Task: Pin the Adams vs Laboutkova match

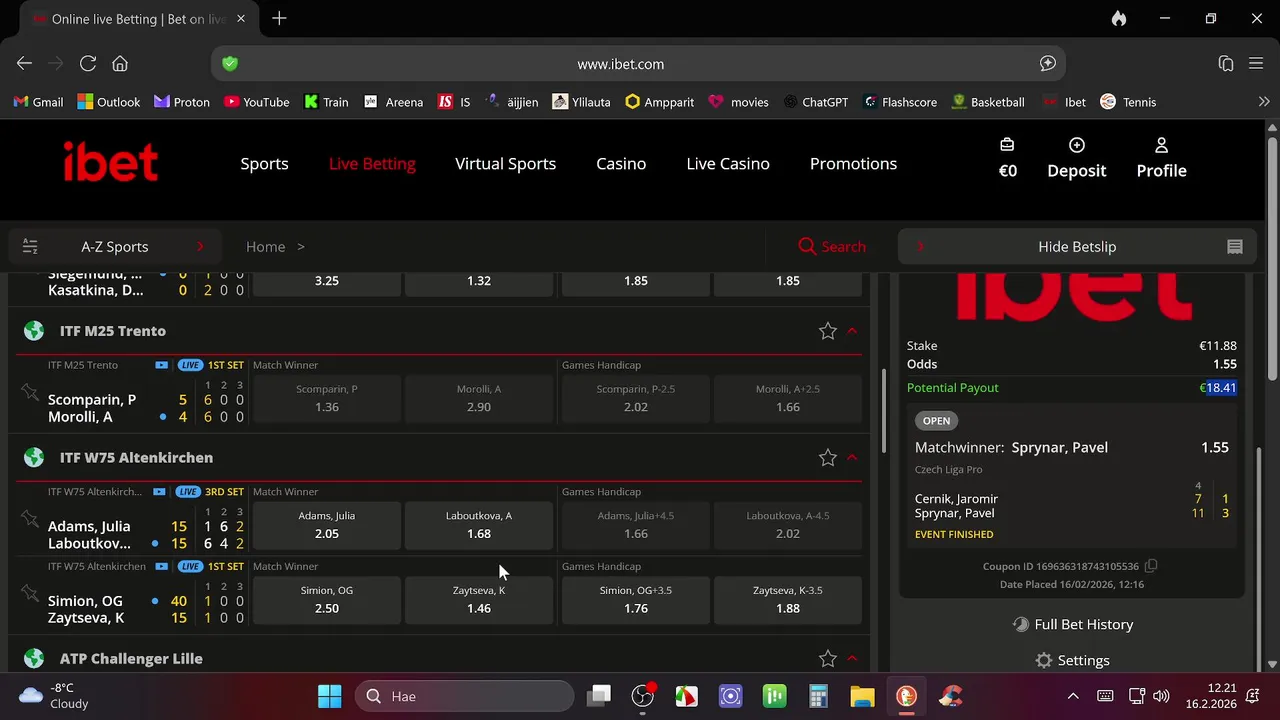Action: (29, 519)
